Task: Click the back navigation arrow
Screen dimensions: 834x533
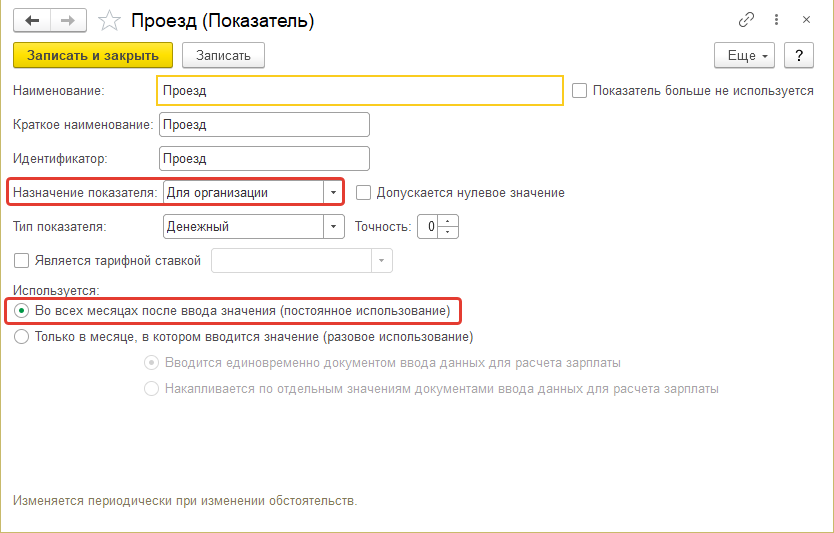Action: pyautogui.click(x=31, y=20)
